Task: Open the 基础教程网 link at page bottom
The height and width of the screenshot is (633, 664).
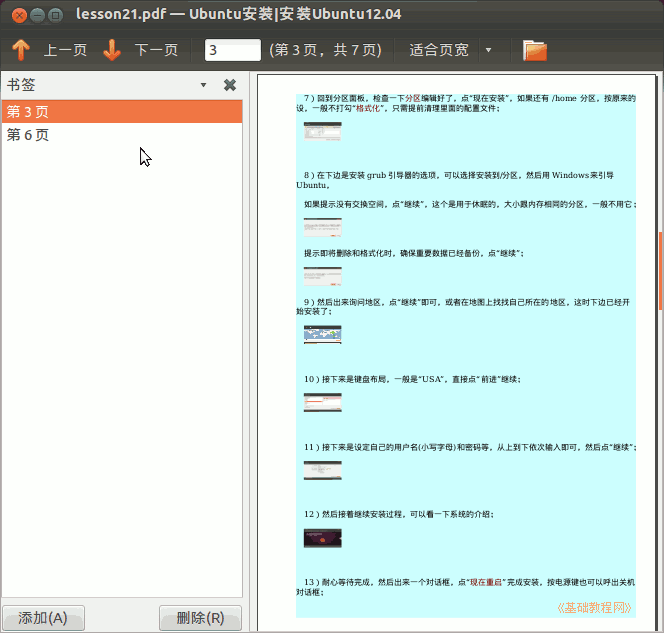Action: [x=594, y=607]
